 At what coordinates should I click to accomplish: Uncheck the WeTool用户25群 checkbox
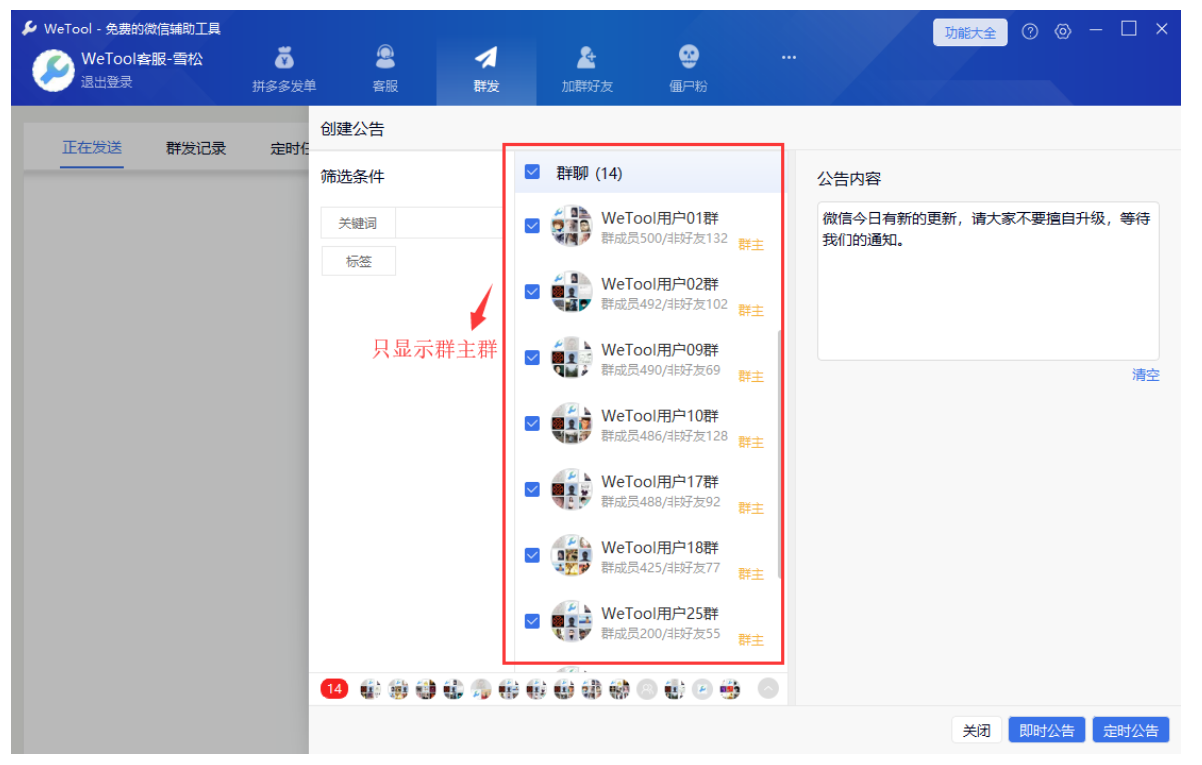click(532, 622)
